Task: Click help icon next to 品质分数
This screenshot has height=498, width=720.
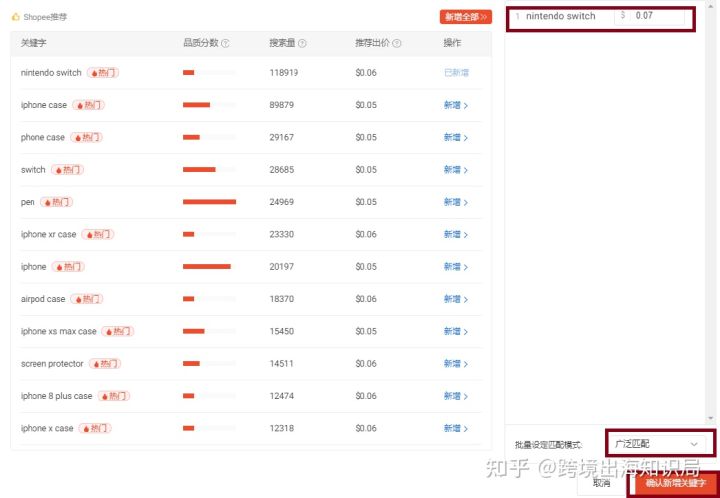Action: coord(225,44)
